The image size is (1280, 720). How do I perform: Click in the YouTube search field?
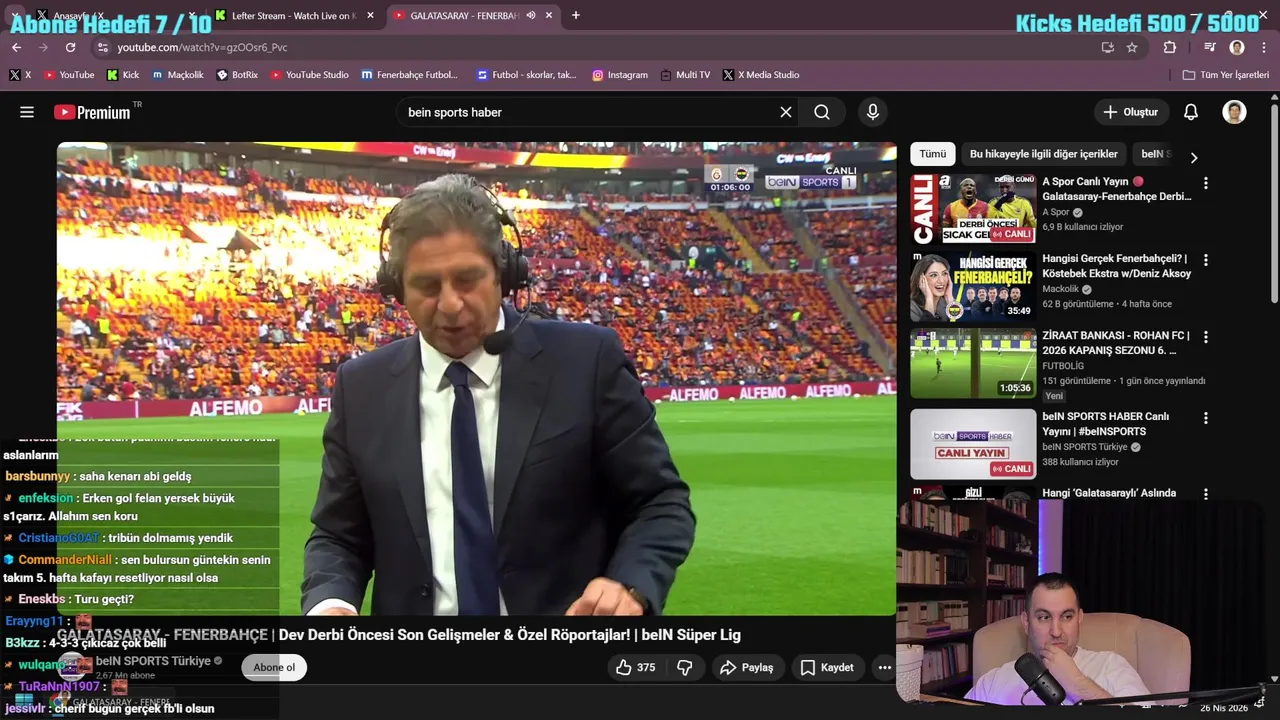590,112
